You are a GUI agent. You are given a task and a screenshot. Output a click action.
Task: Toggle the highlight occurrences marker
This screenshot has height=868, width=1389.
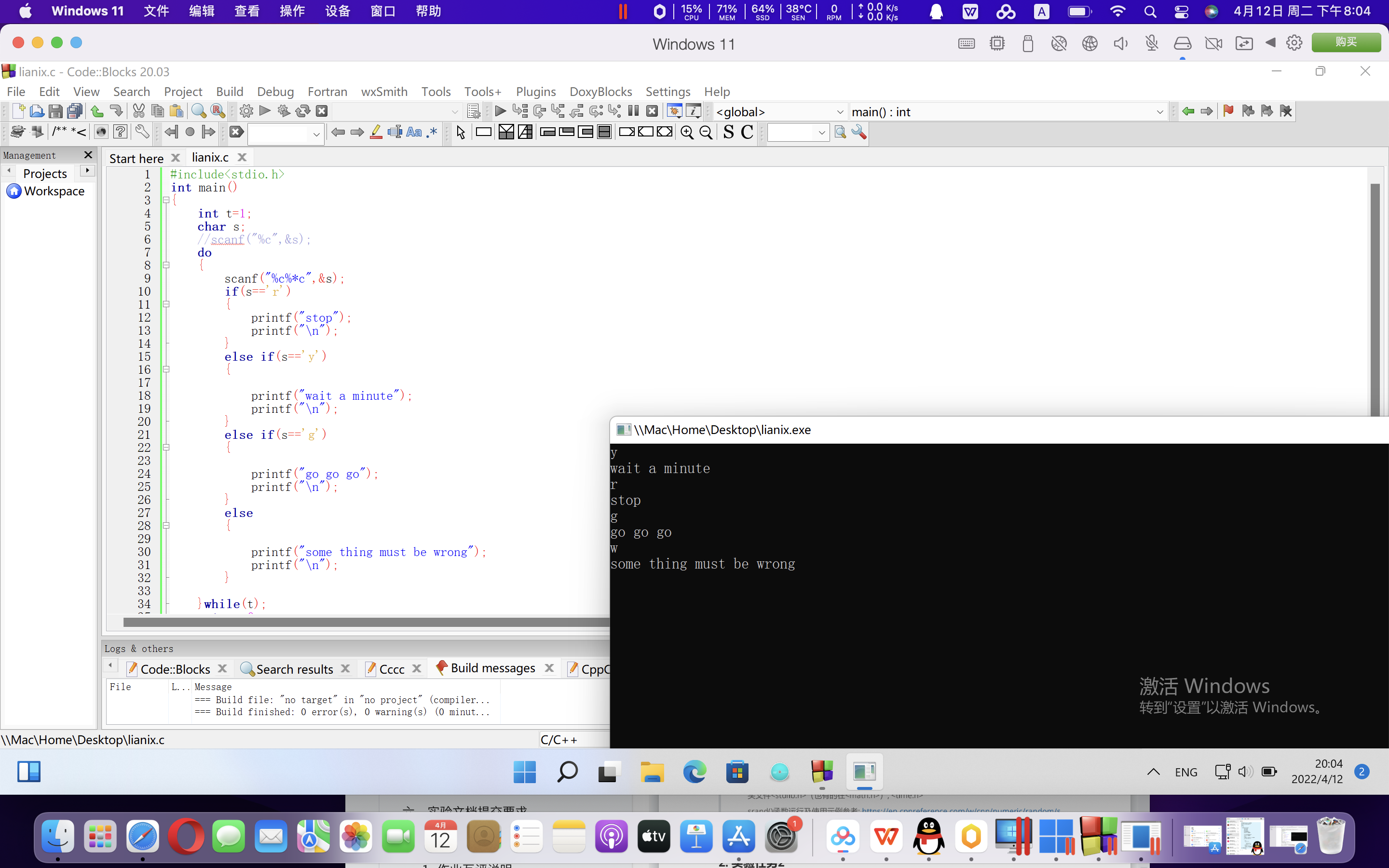[375, 133]
